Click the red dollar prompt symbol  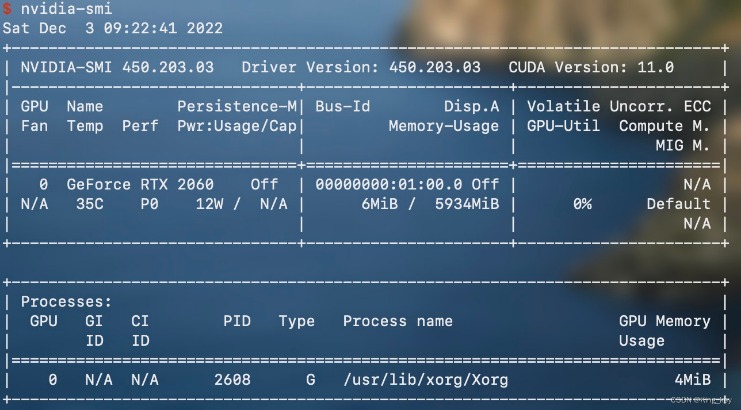(x=7, y=9)
